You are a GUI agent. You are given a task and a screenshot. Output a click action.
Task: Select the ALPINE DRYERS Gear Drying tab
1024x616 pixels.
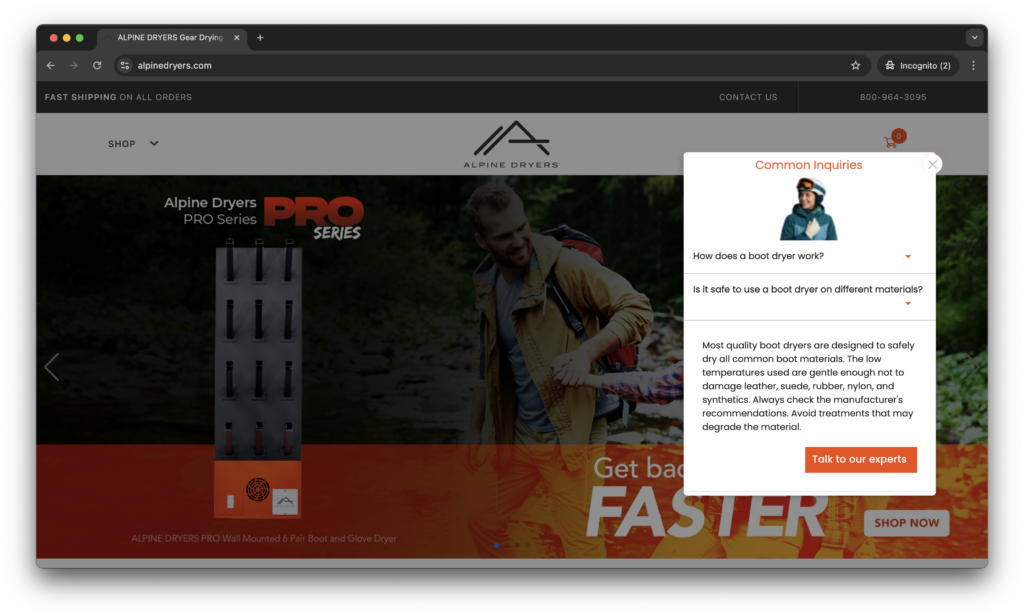[170, 37]
